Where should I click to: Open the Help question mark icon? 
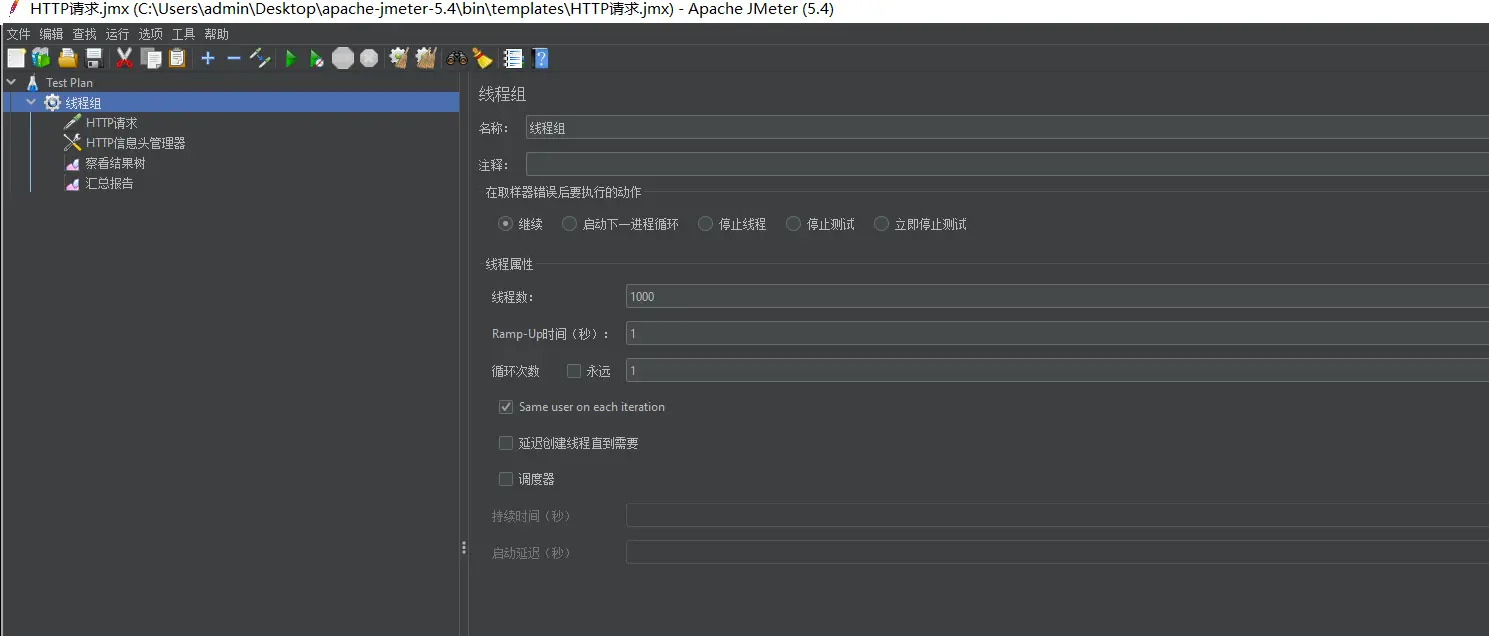(x=541, y=59)
